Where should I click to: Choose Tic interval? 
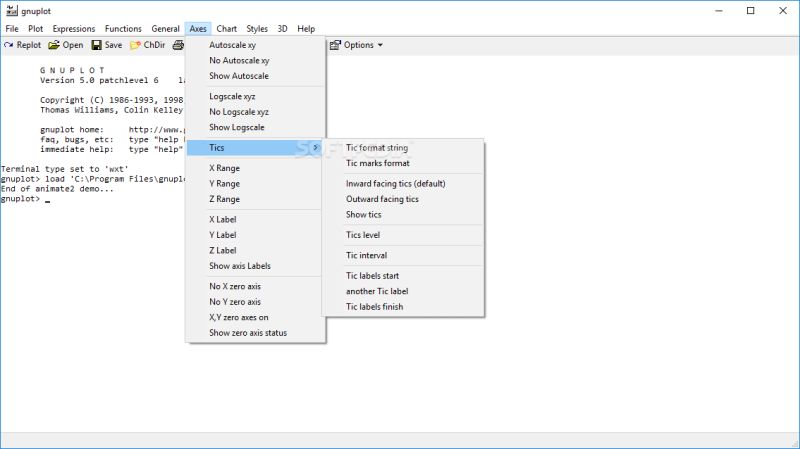tap(403, 255)
